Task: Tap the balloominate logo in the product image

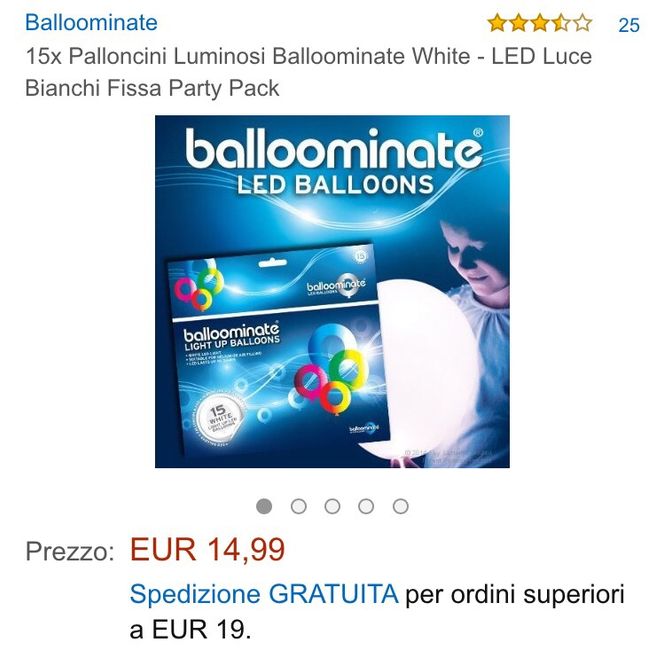Action: point(334,148)
